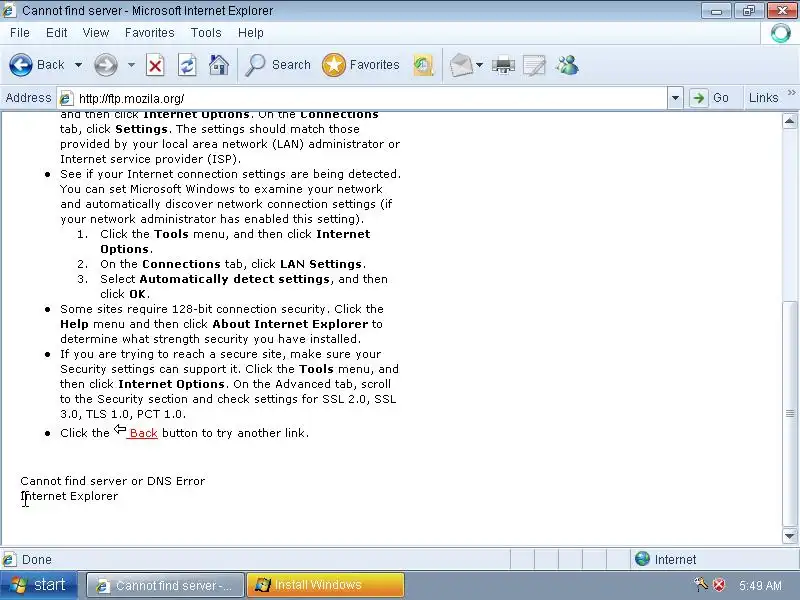Click the Forward navigation arrow

tap(106, 65)
